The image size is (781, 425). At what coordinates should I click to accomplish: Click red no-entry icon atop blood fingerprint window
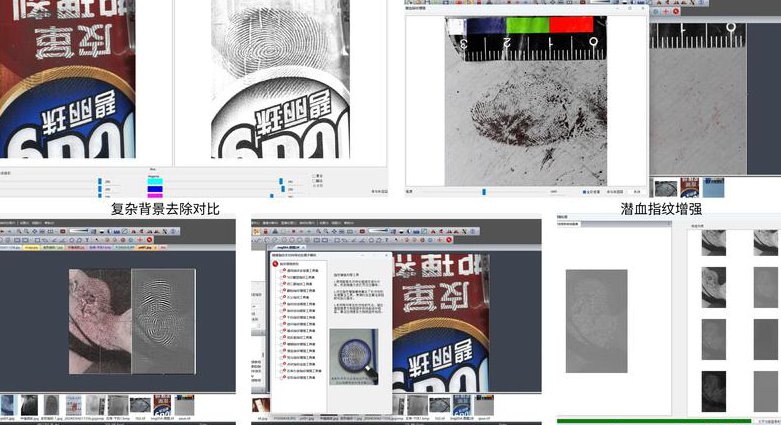pyautogui.click(x=676, y=11)
